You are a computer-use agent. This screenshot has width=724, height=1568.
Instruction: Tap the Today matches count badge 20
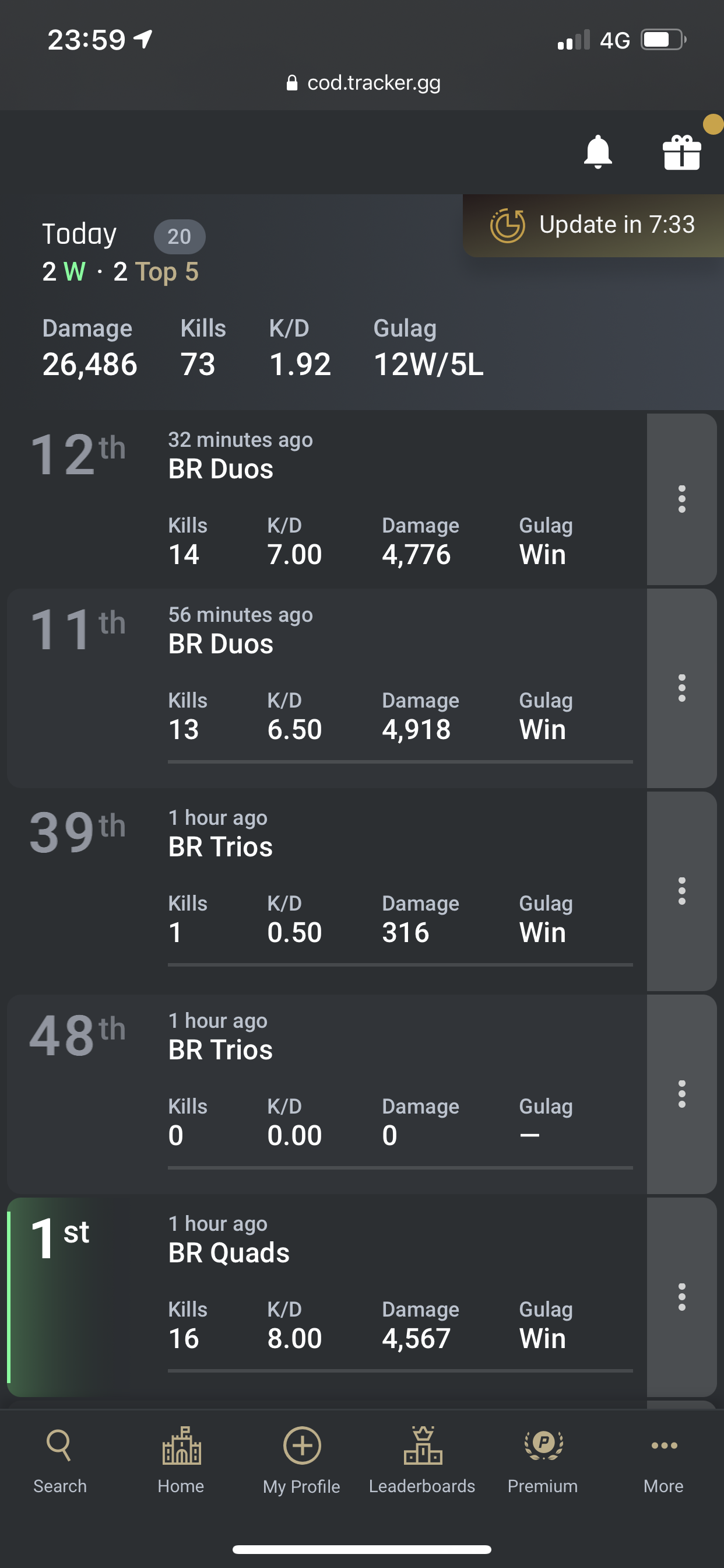point(180,236)
